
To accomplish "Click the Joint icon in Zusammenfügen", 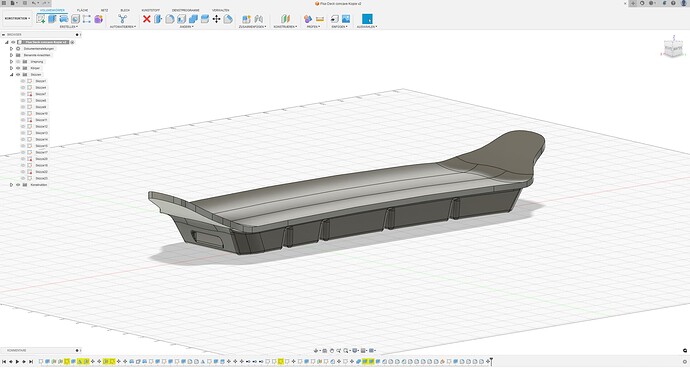I will point(259,18).
